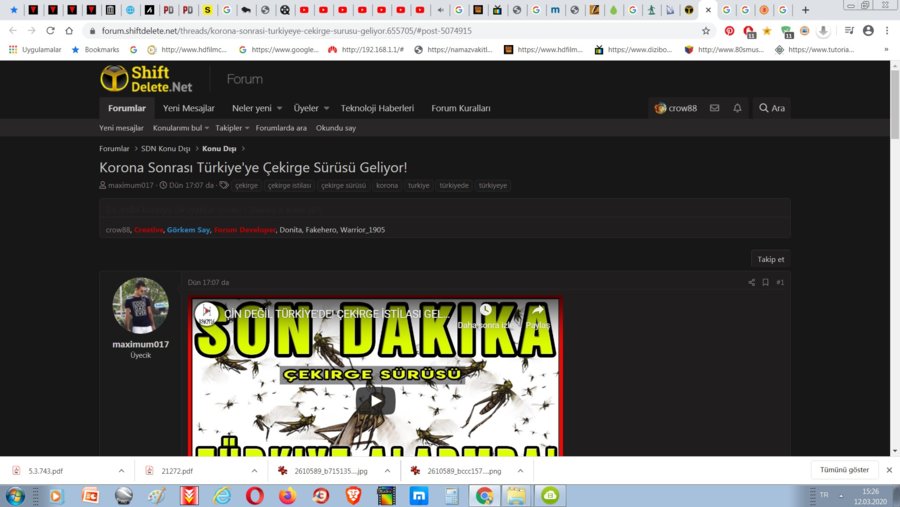Star this page in the address bar

click(x=706, y=31)
